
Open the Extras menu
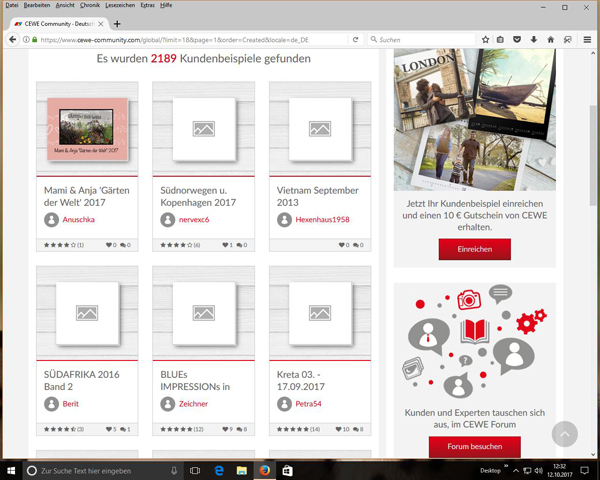coord(147,5)
